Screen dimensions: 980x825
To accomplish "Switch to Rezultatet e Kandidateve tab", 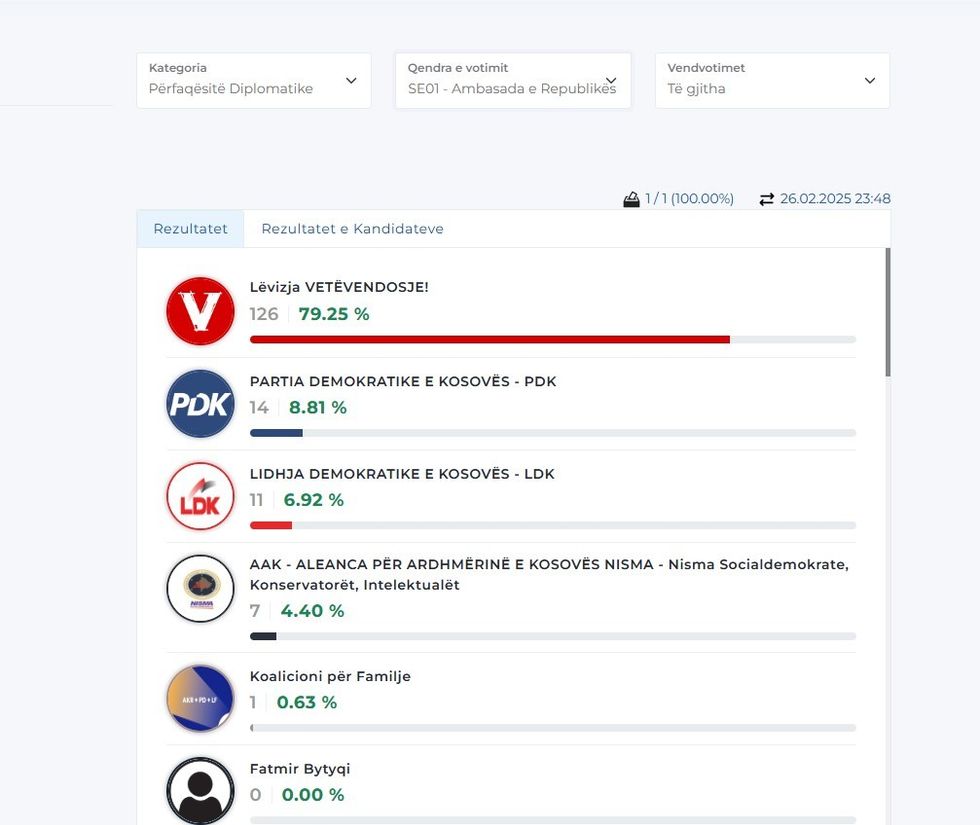I will [x=352, y=229].
